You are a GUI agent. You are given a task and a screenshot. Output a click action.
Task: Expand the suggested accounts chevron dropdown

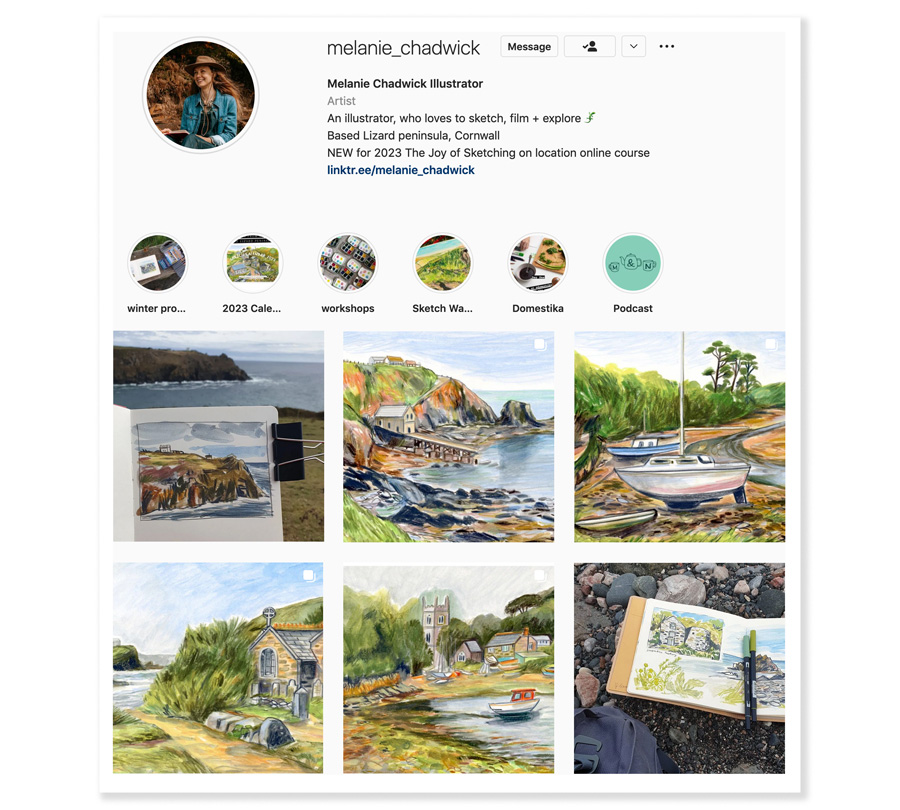[x=633, y=46]
